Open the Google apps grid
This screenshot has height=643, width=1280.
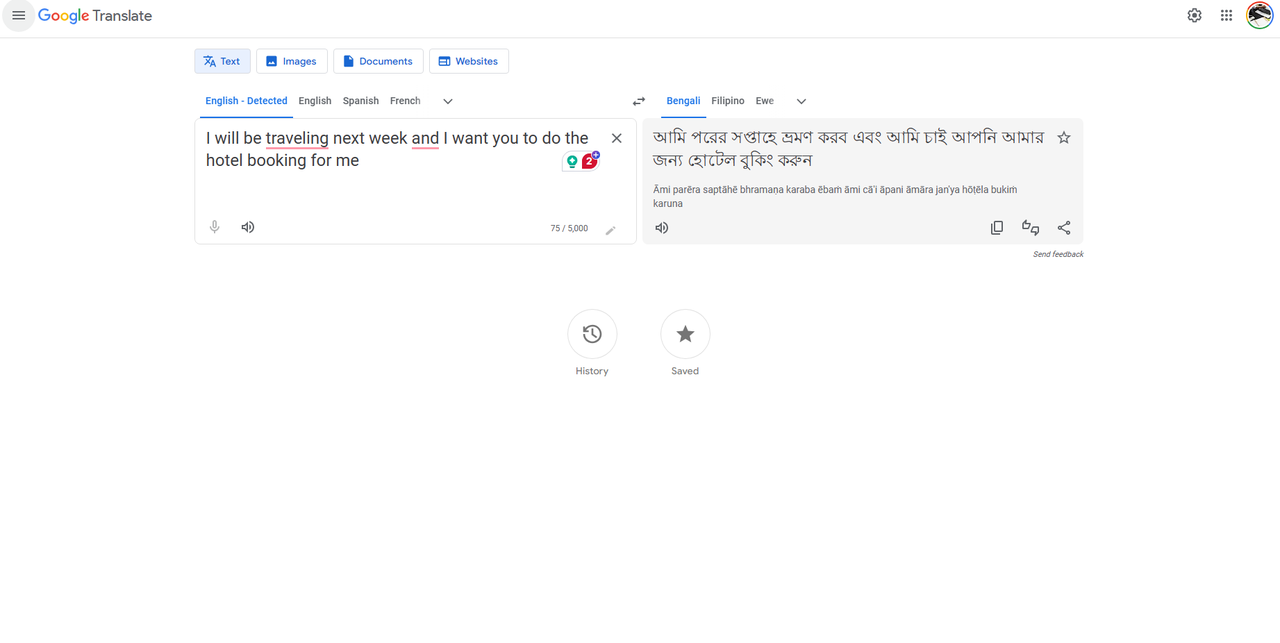(1226, 16)
